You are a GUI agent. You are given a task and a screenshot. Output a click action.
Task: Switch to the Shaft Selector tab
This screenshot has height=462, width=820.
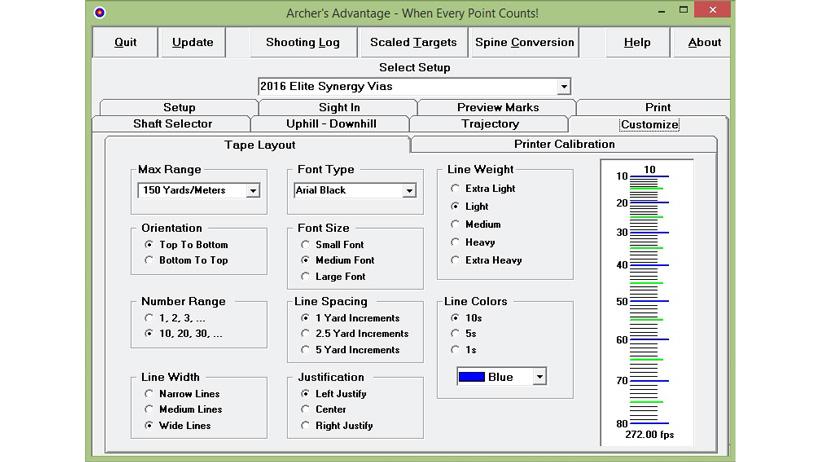tap(172, 124)
